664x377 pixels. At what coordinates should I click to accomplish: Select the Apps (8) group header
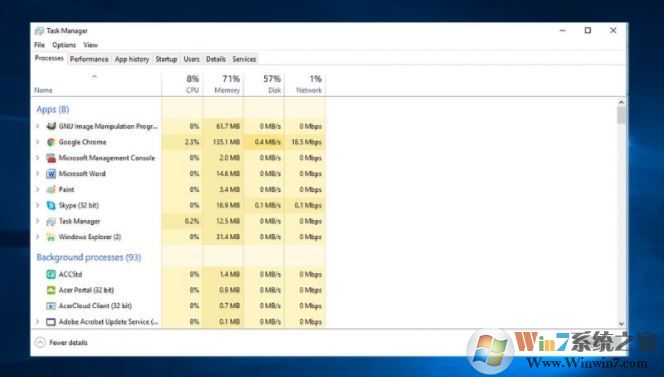tap(53, 109)
